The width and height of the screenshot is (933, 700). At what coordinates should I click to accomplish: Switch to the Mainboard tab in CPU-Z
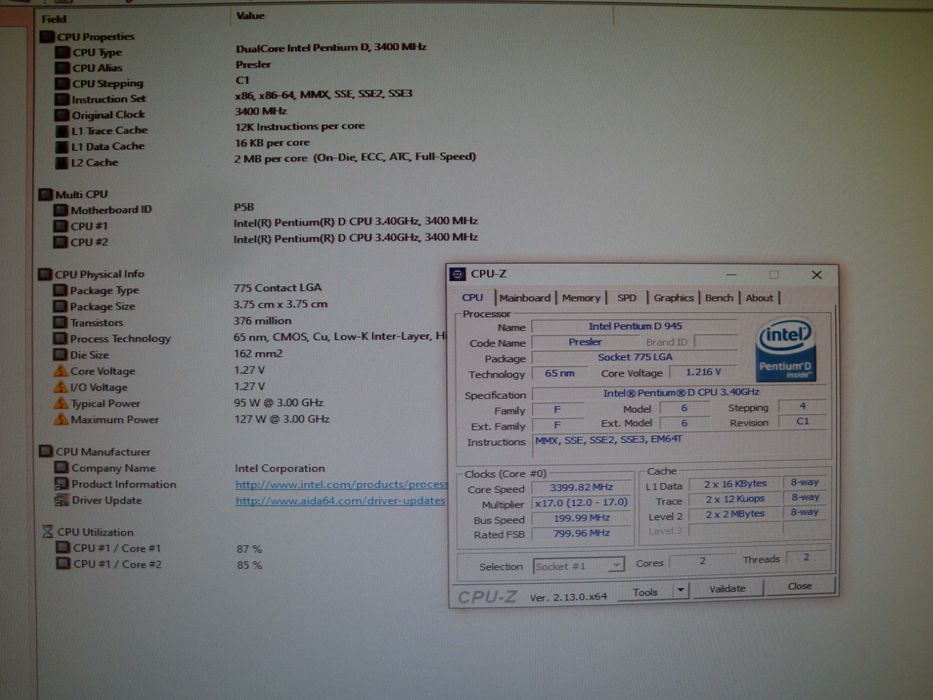(x=525, y=298)
